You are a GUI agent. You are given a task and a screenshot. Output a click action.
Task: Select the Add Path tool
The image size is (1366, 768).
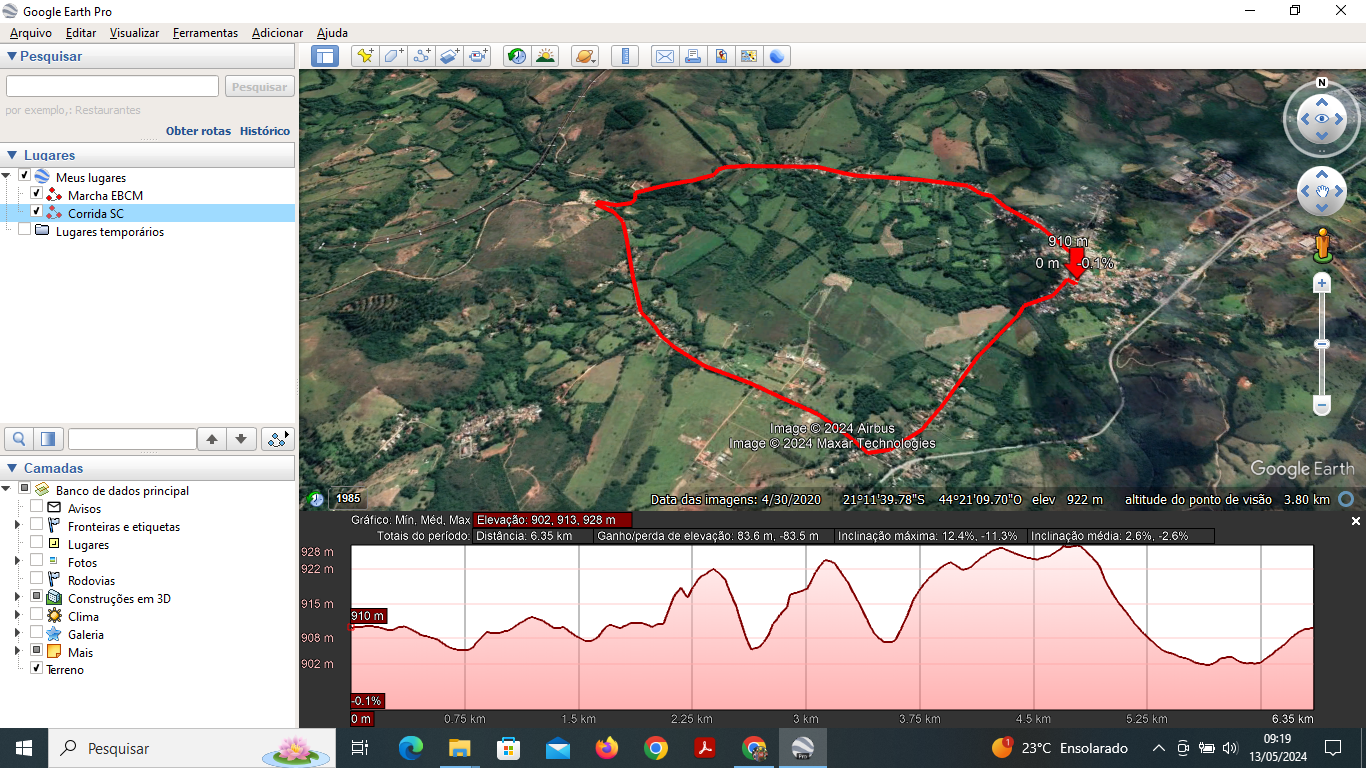[x=422, y=56]
